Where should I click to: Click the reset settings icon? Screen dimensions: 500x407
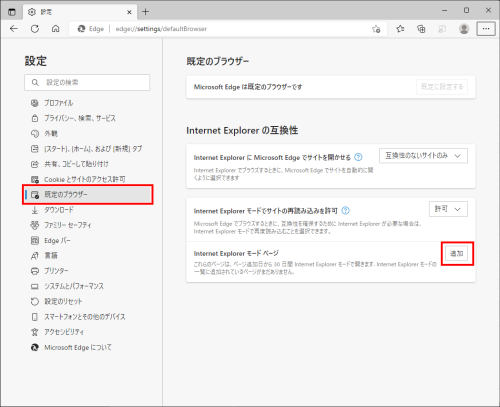pyautogui.click(x=35, y=302)
